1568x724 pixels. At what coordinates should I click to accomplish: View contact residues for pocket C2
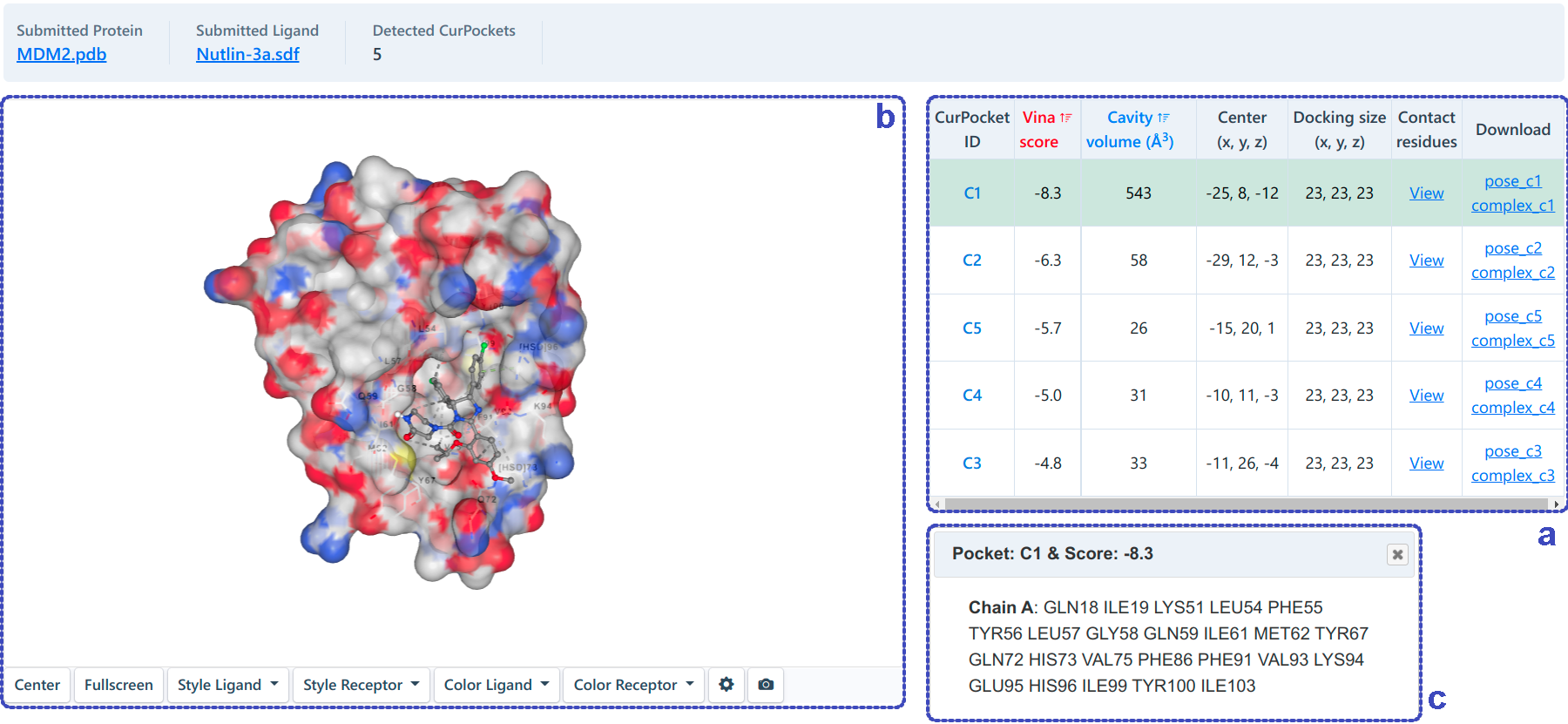(x=1426, y=261)
